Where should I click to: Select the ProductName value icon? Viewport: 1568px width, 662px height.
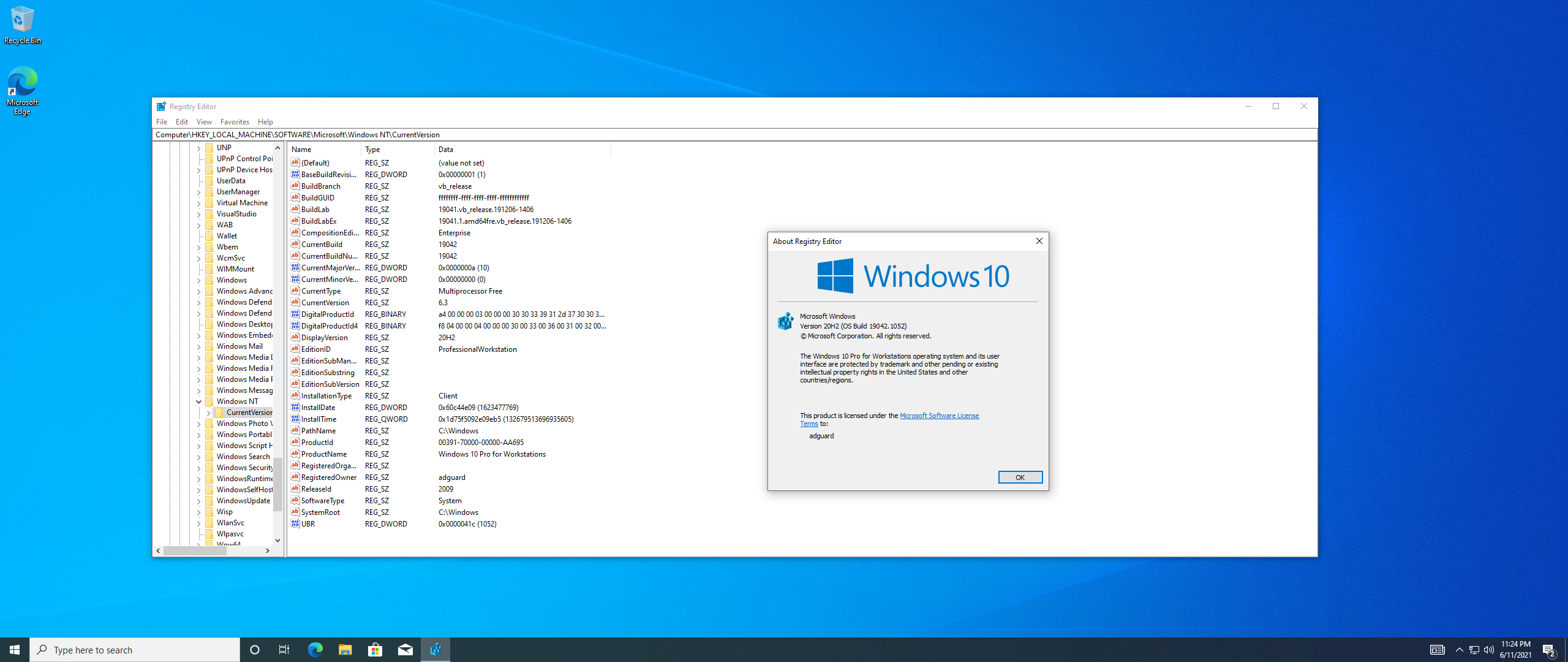[295, 454]
